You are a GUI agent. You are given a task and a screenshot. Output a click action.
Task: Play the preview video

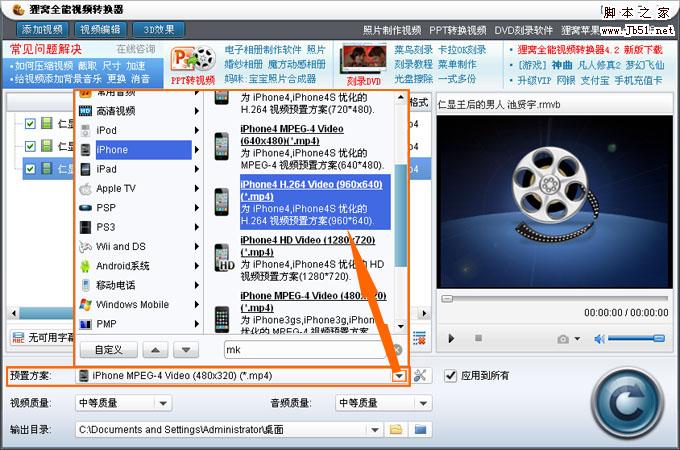tap(451, 338)
